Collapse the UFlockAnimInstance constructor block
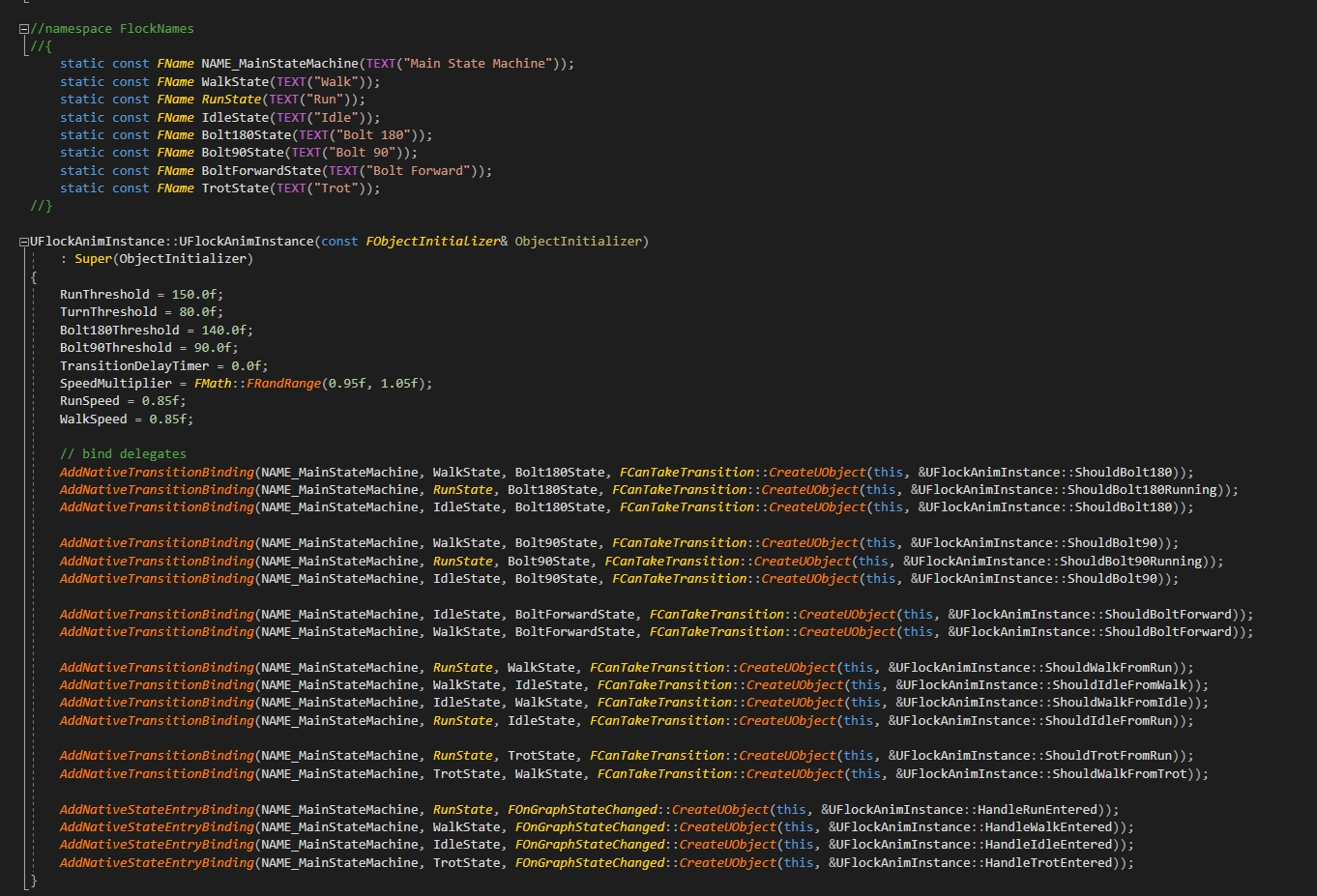Image resolution: width=1317 pixels, height=896 pixels. point(24,242)
